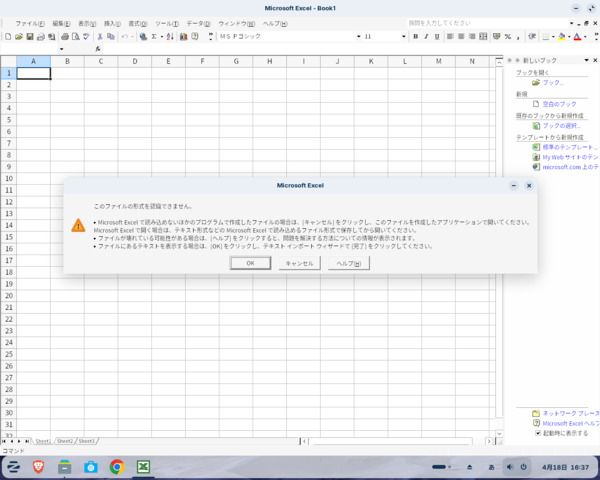Click the New blank workbook toolbar icon
The width and height of the screenshot is (600, 480).
pos(8,36)
